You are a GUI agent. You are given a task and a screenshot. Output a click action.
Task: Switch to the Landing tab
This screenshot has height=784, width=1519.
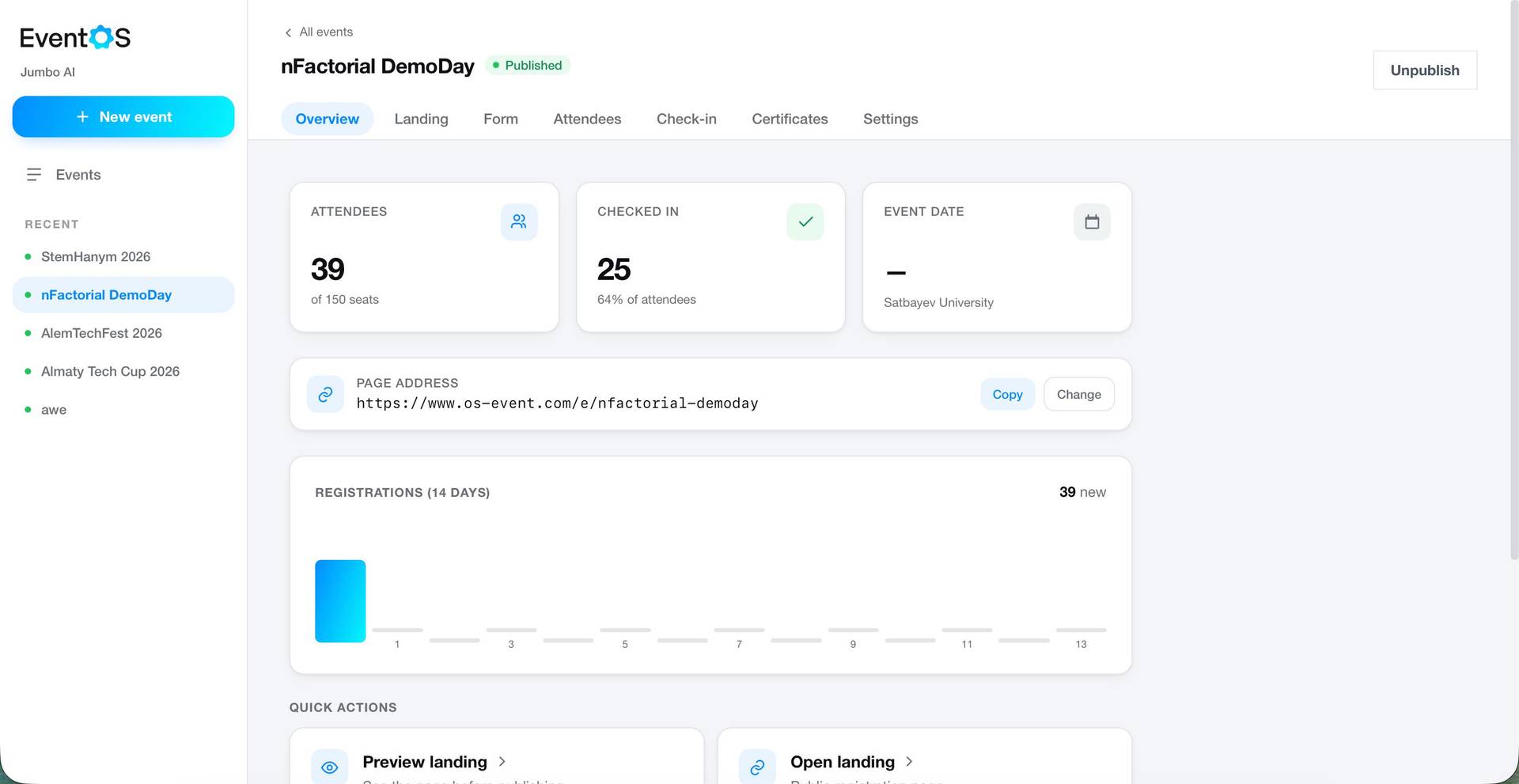421,119
